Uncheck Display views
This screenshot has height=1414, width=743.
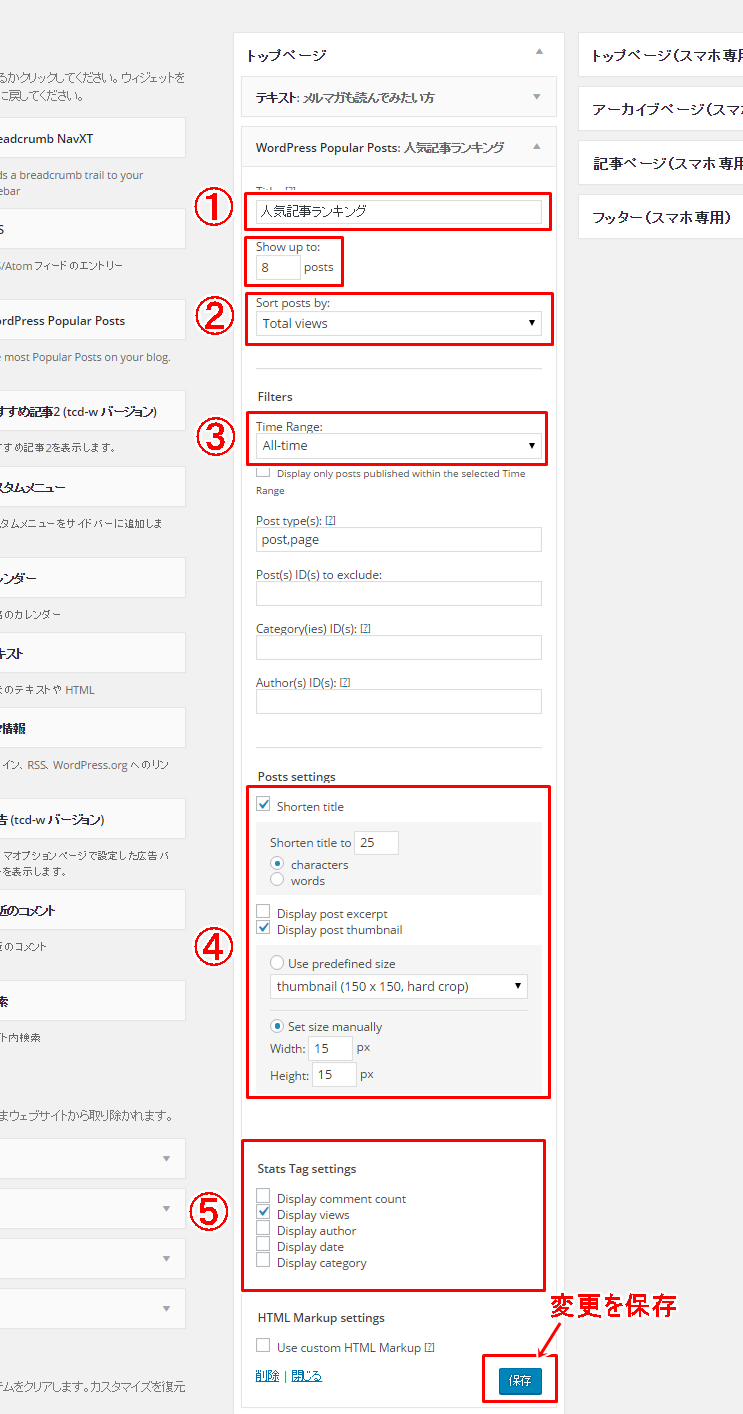(263, 1213)
